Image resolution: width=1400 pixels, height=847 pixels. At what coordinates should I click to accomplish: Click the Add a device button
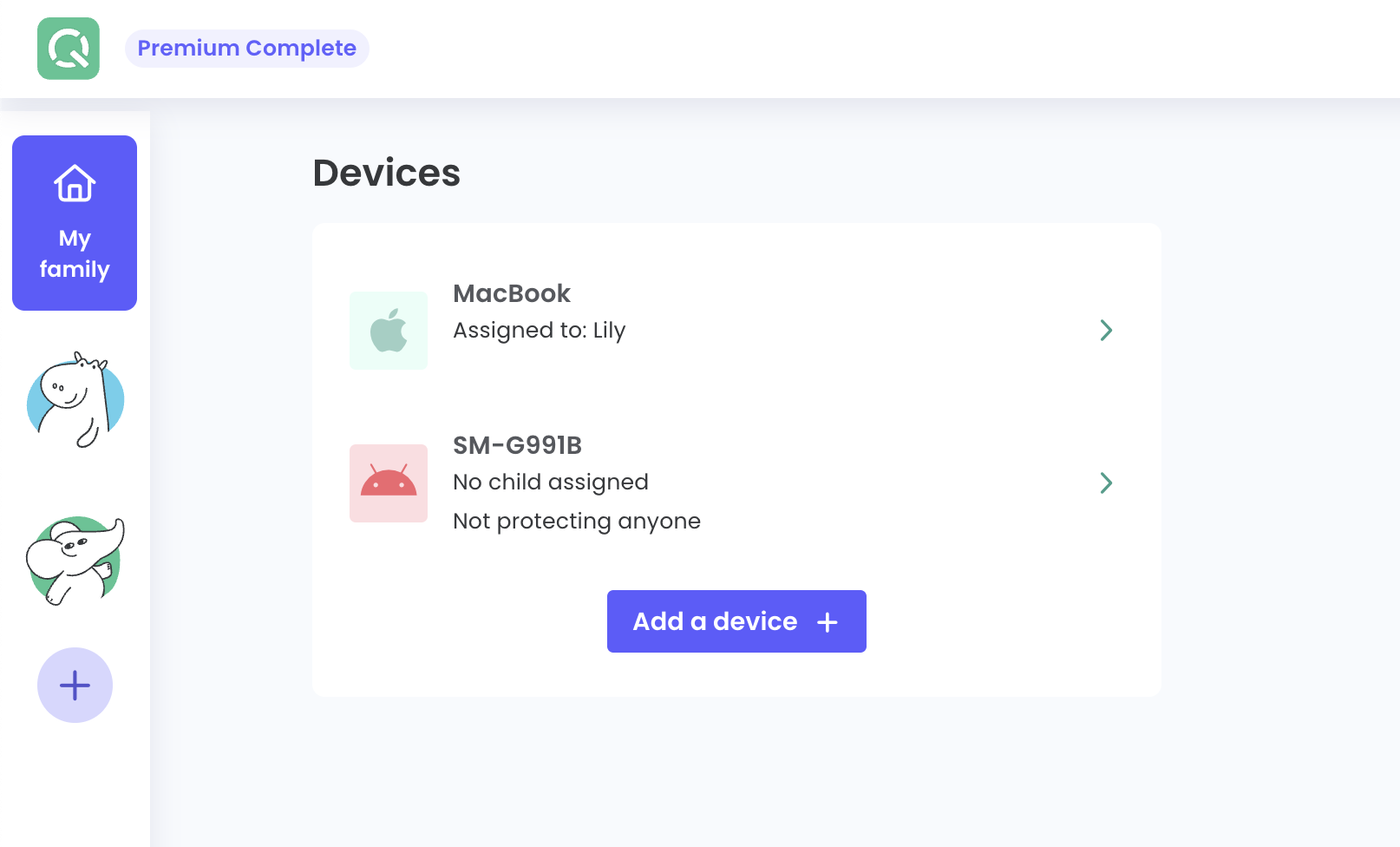click(x=716, y=621)
